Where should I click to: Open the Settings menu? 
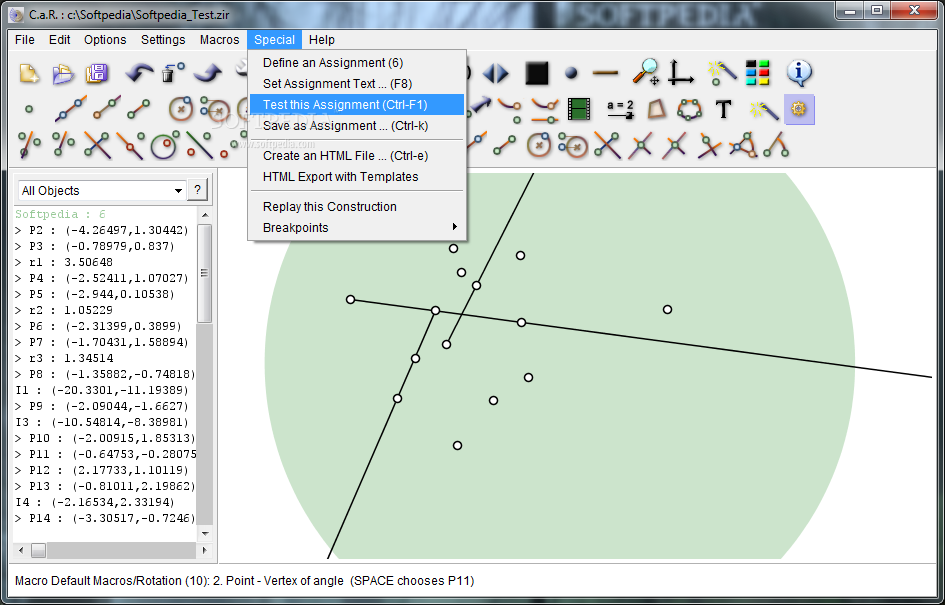(x=163, y=40)
